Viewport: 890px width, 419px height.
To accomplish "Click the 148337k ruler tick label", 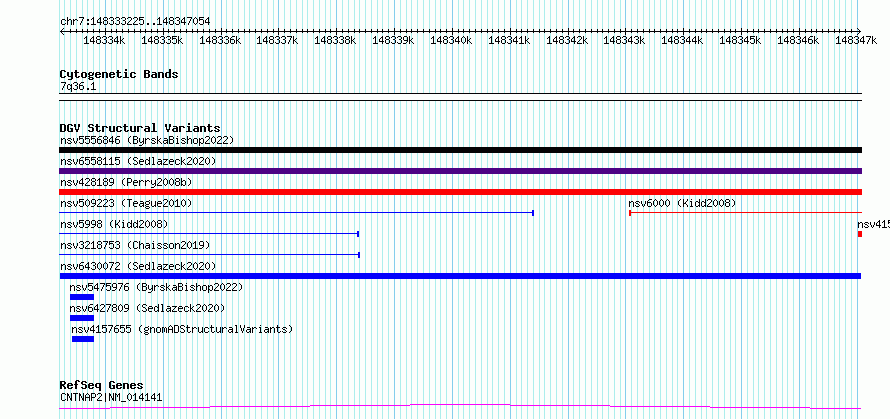I will (x=278, y=40).
